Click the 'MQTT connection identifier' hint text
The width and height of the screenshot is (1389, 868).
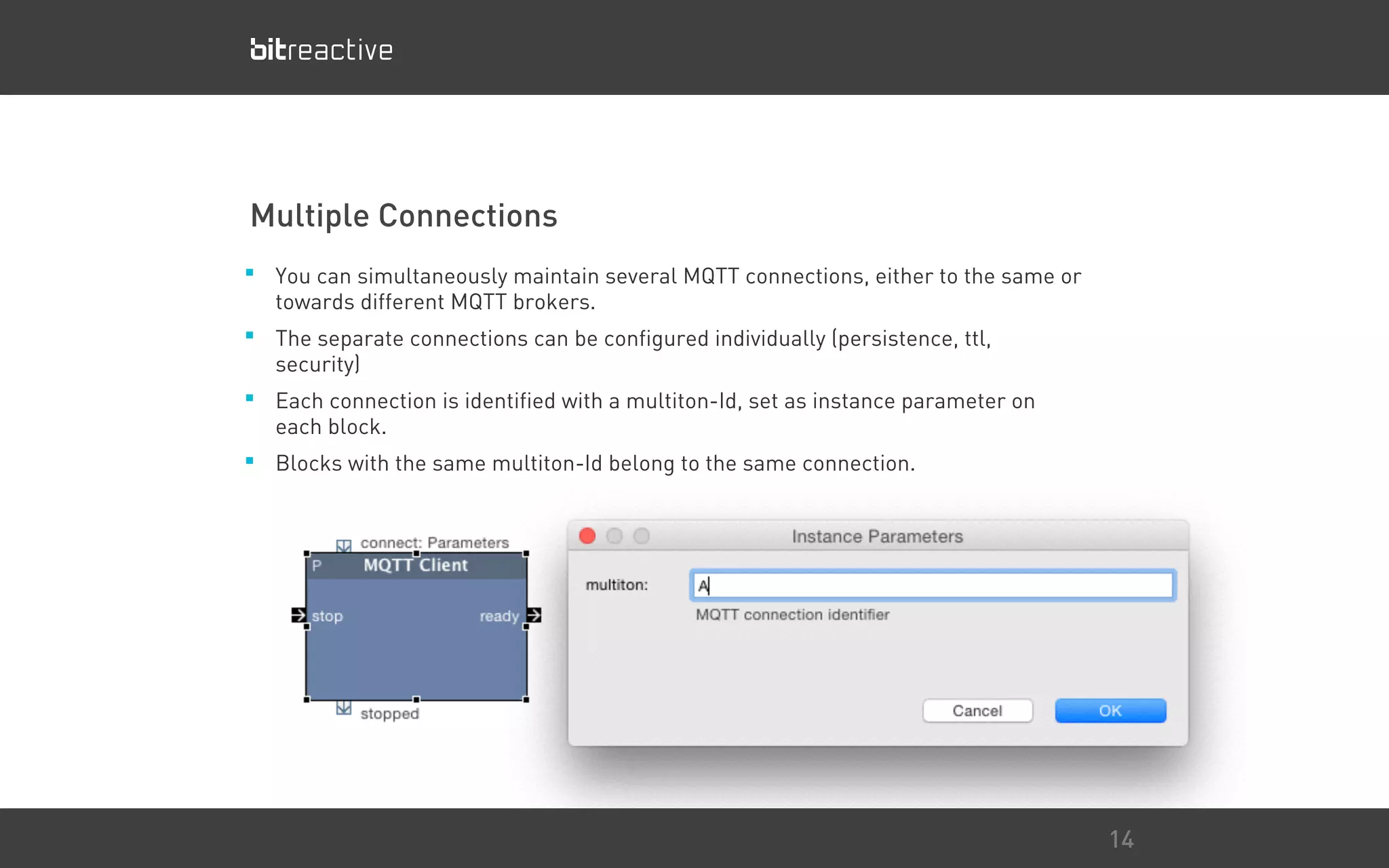click(792, 614)
